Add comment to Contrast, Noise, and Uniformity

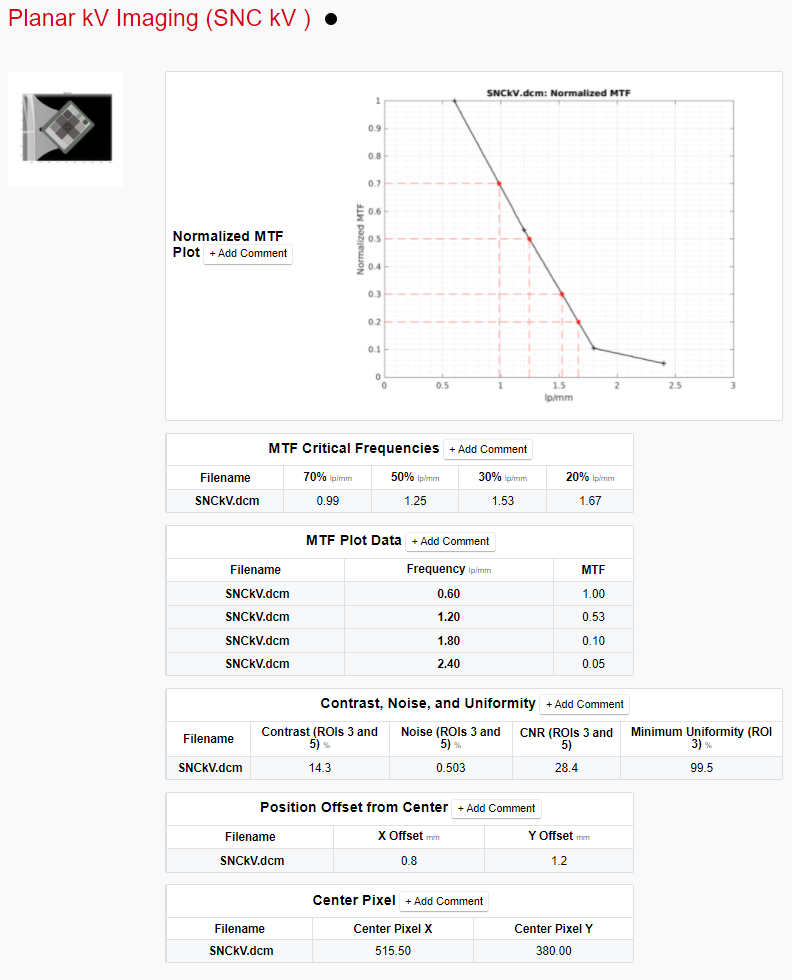pos(584,704)
